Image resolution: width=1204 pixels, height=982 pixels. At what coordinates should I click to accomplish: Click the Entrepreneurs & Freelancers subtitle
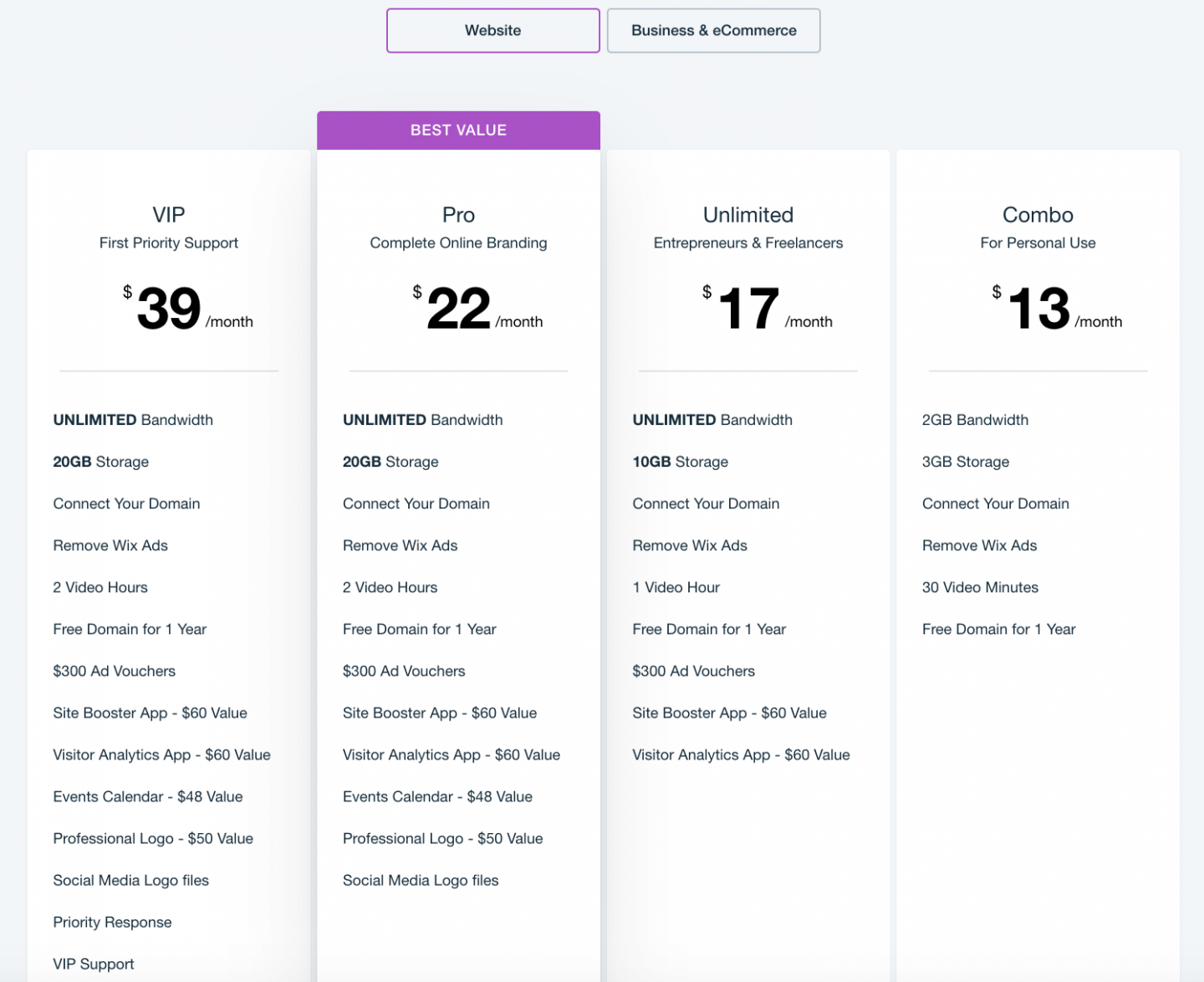point(747,243)
